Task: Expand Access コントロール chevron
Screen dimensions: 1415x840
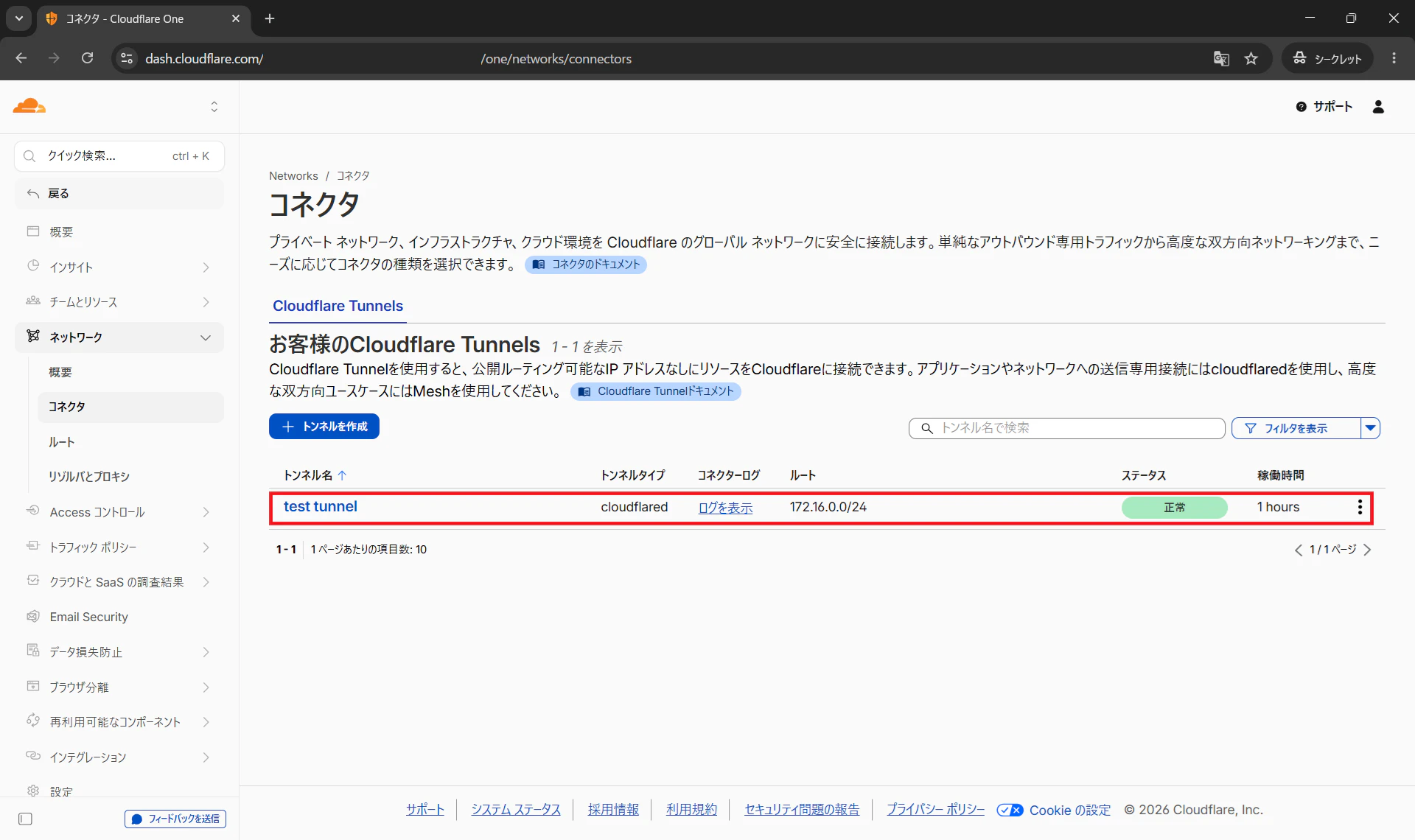Action: 206,512
